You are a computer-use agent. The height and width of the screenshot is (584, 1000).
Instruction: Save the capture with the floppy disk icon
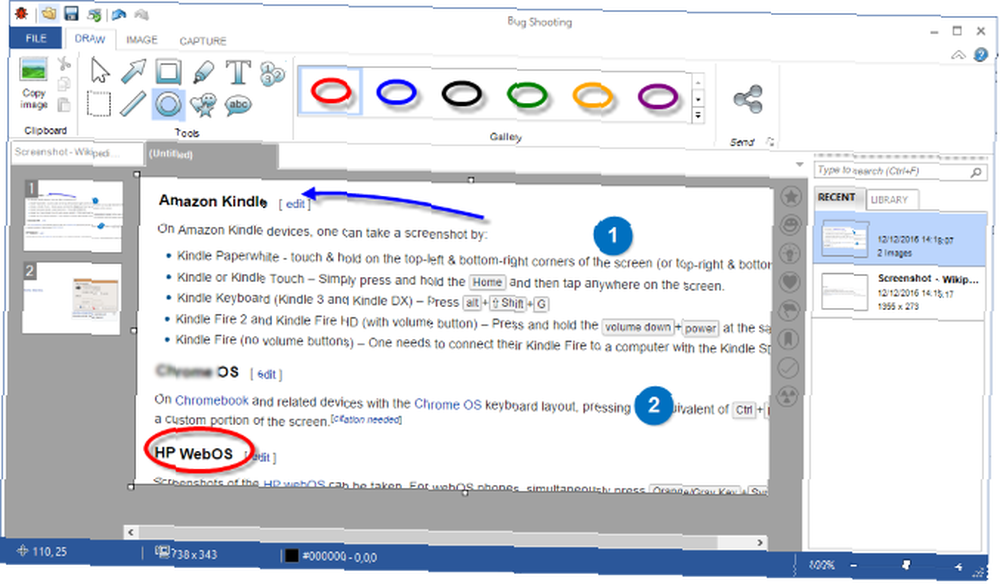coord(70,13)
